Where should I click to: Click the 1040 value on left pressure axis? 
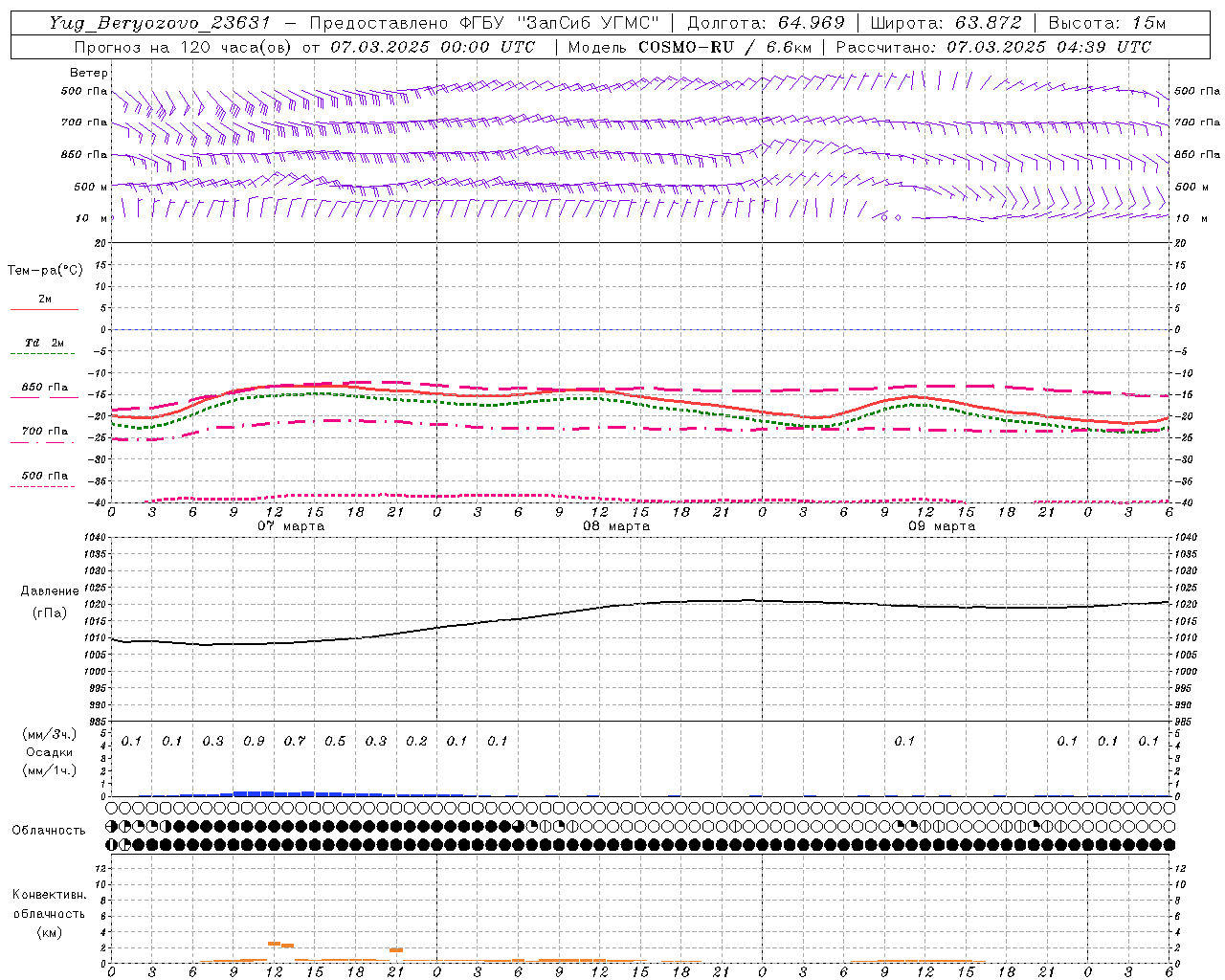(94, 538)
